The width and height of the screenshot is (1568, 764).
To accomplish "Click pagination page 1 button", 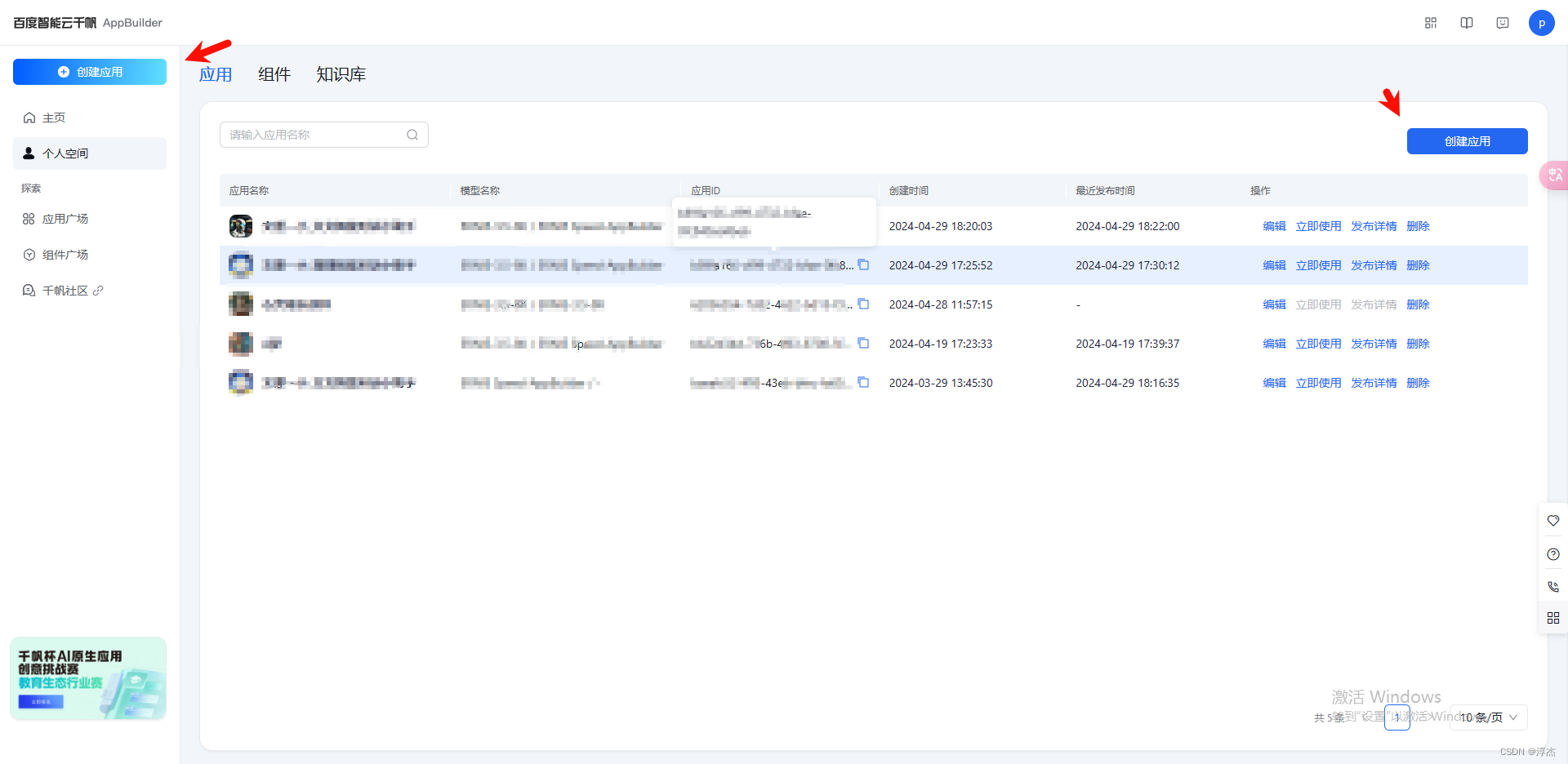I will (x=1396, y=717).
